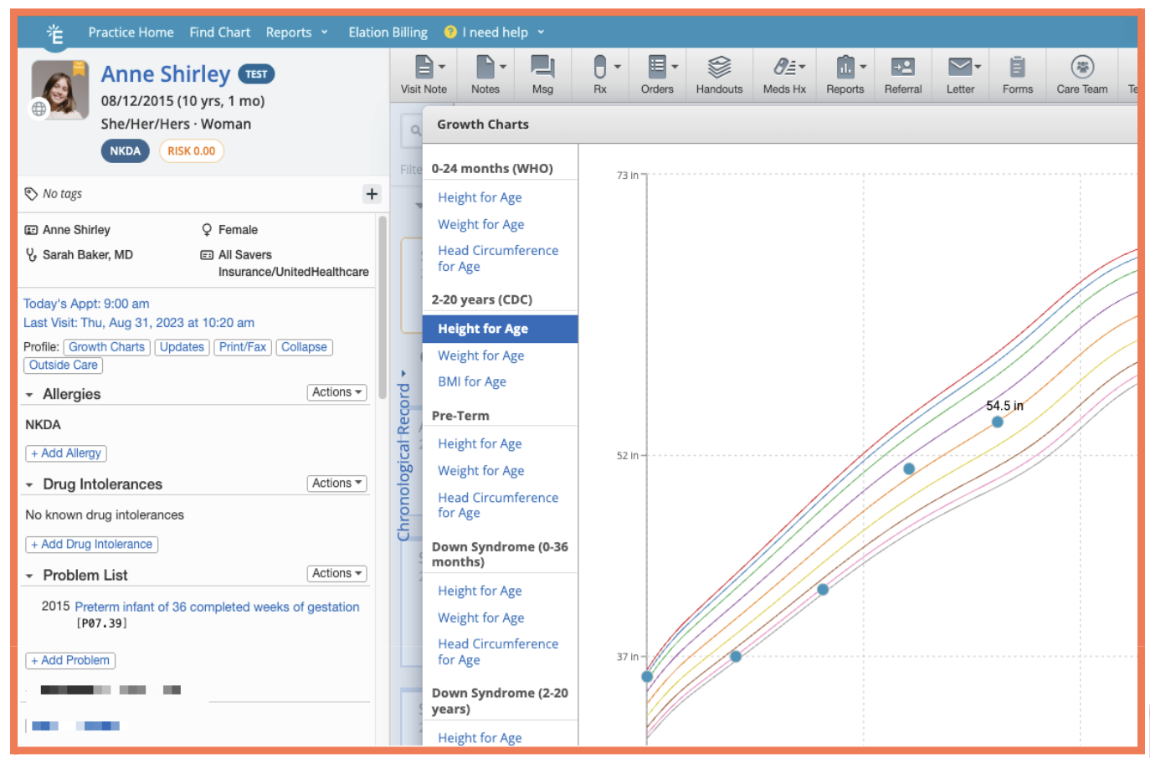This screenshot has height=758, width=1150.
Task: Open the Find Chart menu item
Action: pyautogui.click(x=220, y=32)
